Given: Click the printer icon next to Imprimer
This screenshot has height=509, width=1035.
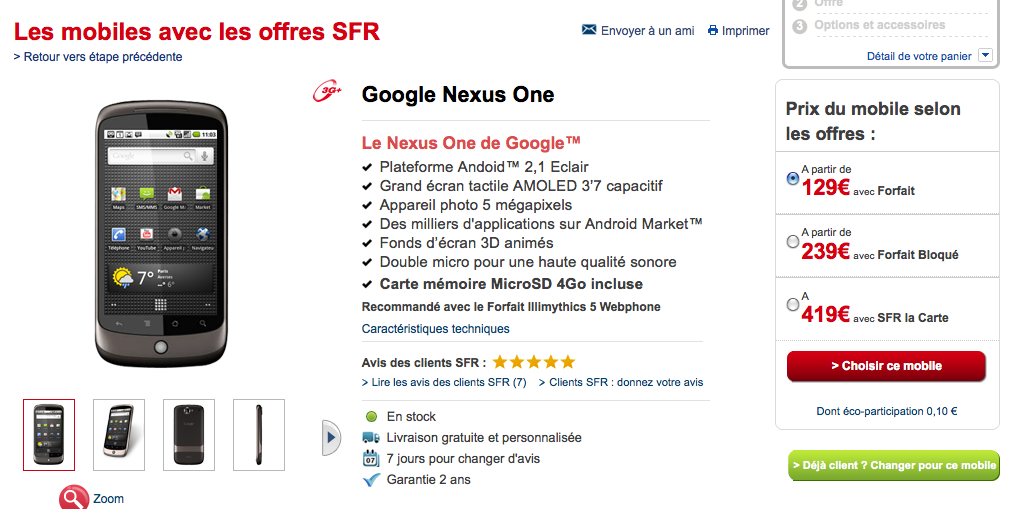Looking at the screenshot, I should (x=713, y=30).
